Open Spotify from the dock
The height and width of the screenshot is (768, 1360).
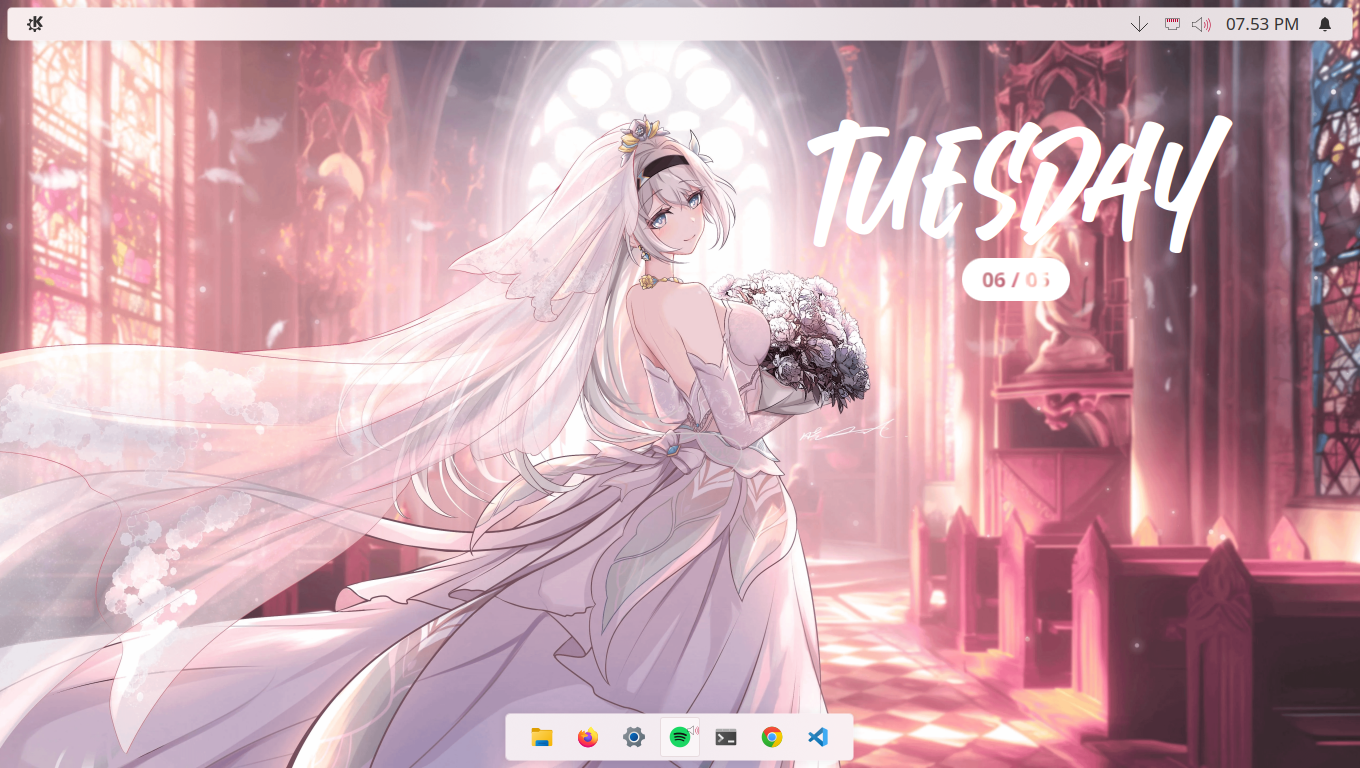[x=680, y=738]
